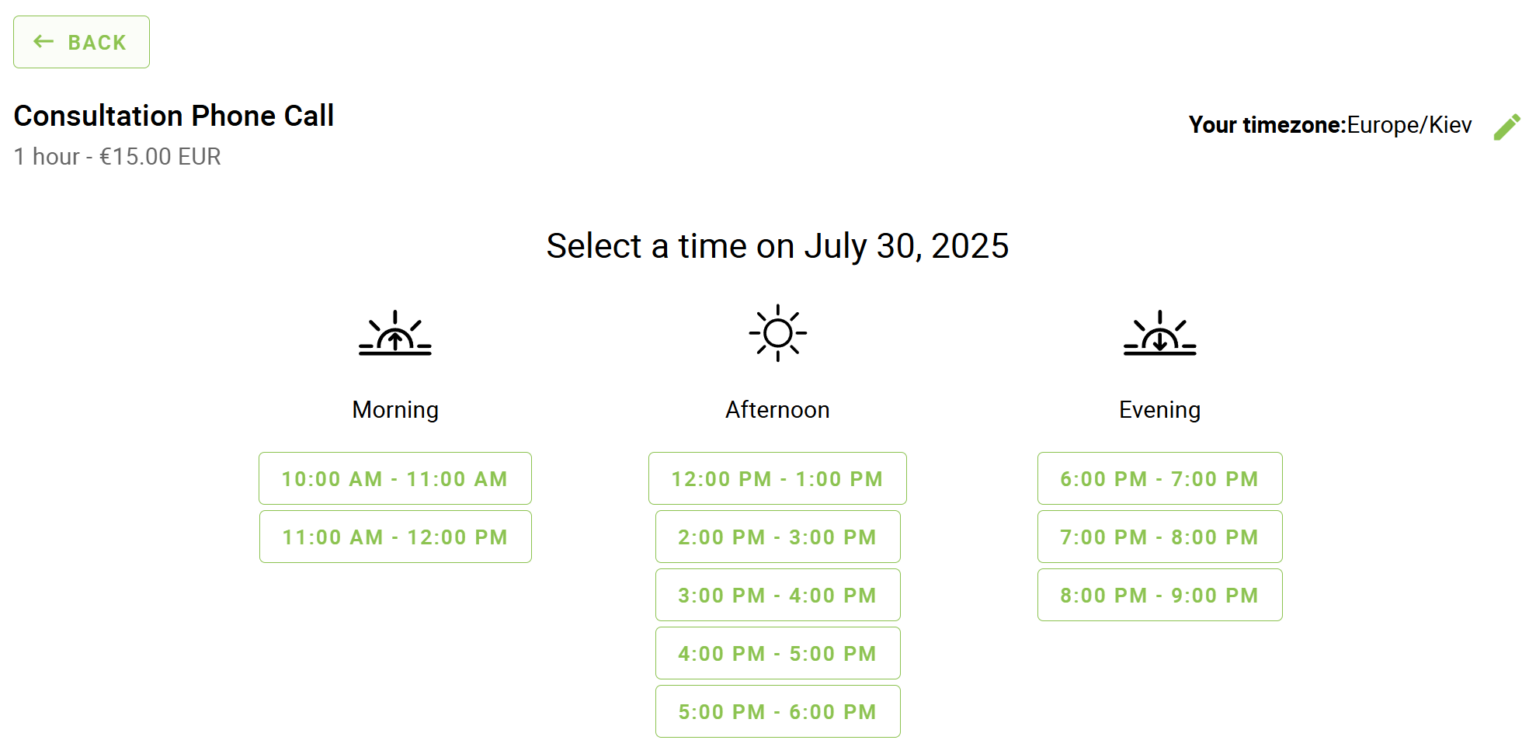Click the Select a time heading

tap(777, 246)
